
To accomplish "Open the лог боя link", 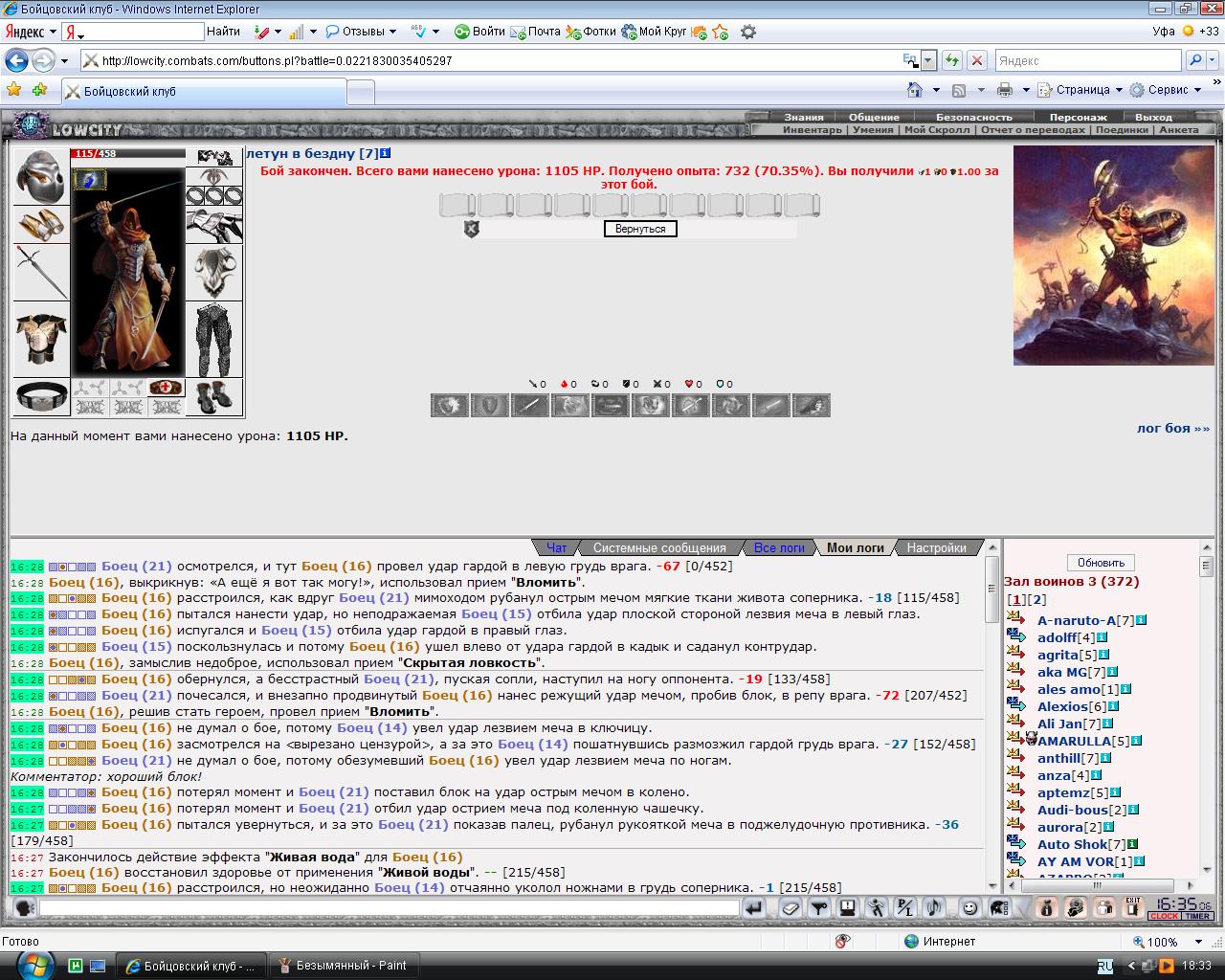I will 1172,428.
